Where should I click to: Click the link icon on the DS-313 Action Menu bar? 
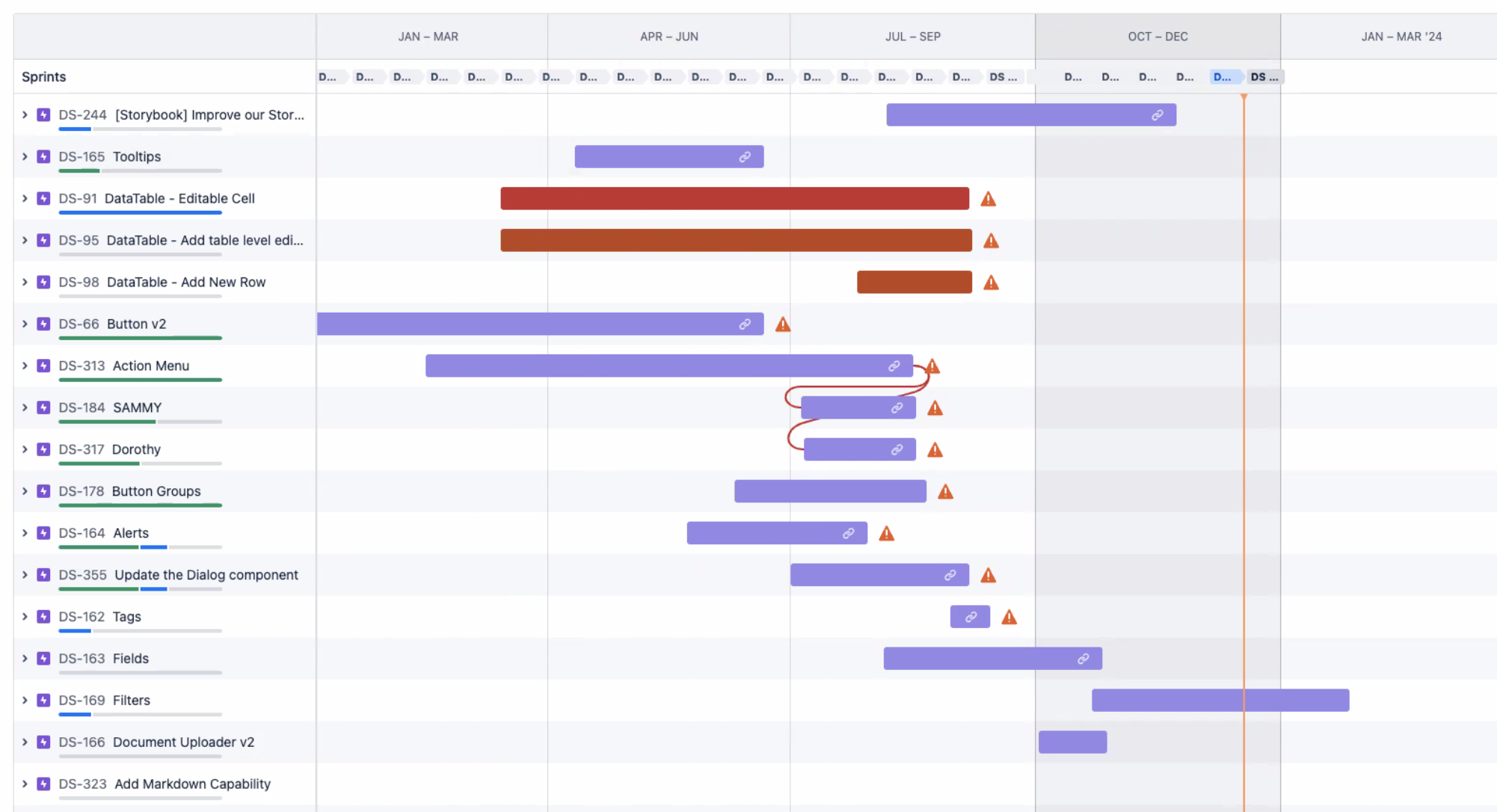click(894, 366)
